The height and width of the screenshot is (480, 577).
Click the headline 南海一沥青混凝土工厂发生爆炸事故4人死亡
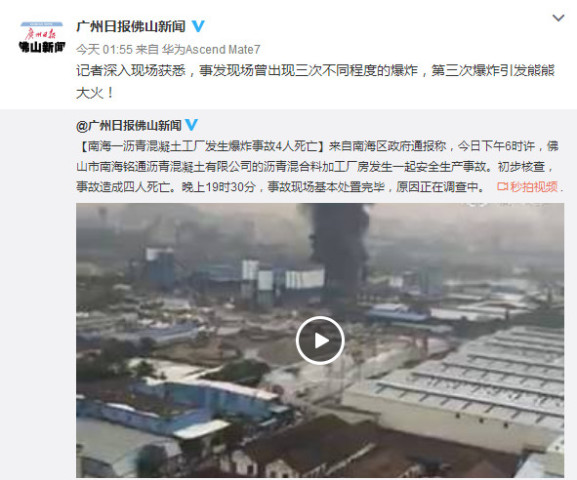point(202,146)
